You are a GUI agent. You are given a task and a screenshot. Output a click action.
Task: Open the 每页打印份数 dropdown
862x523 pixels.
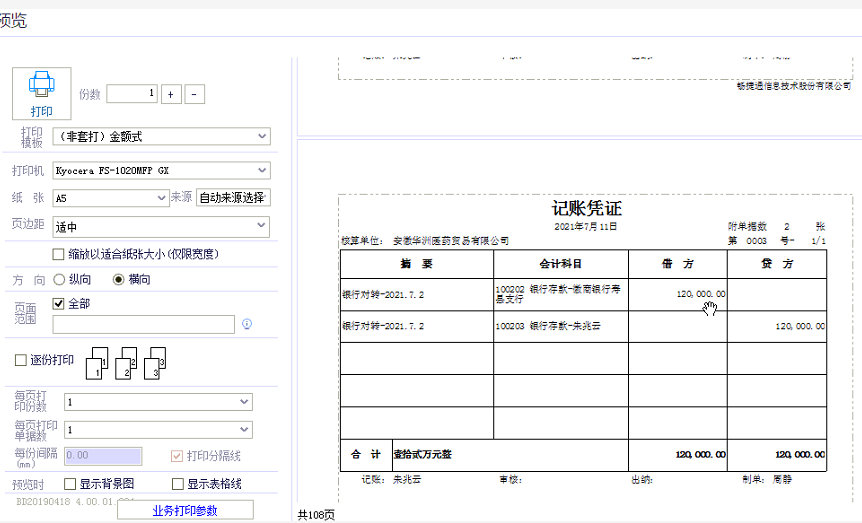tap(158, 402)
